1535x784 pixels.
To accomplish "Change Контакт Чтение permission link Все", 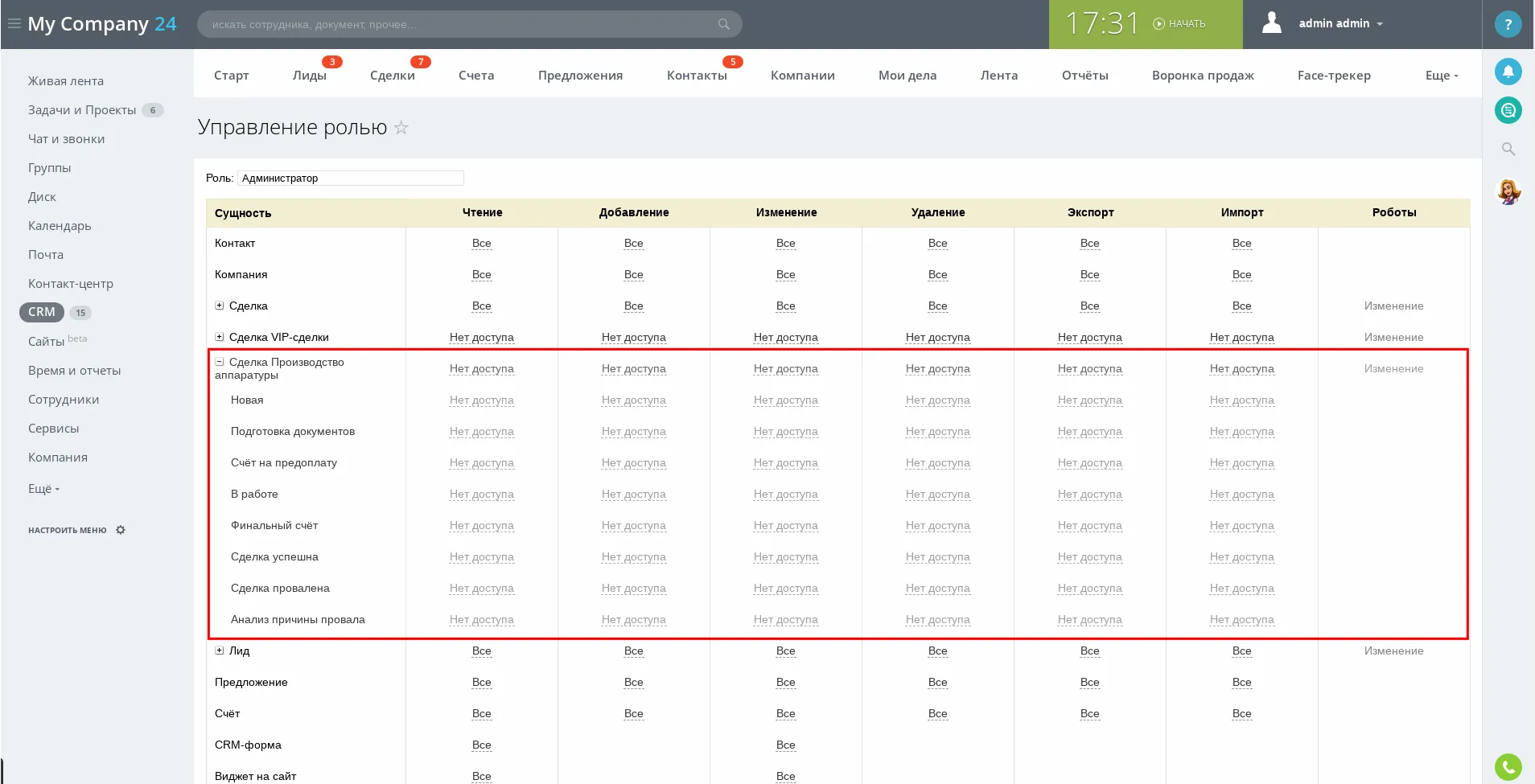I will (x=481, y=244).
